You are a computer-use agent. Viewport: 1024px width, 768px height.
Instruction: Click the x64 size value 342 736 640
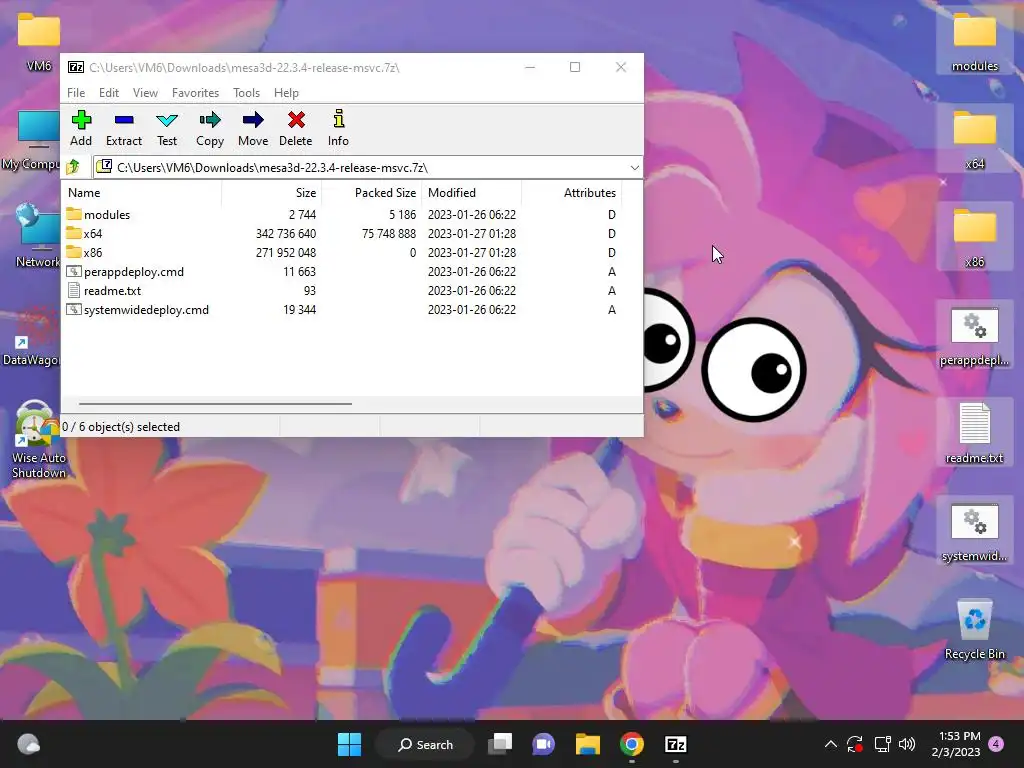[x=286, y=234]
